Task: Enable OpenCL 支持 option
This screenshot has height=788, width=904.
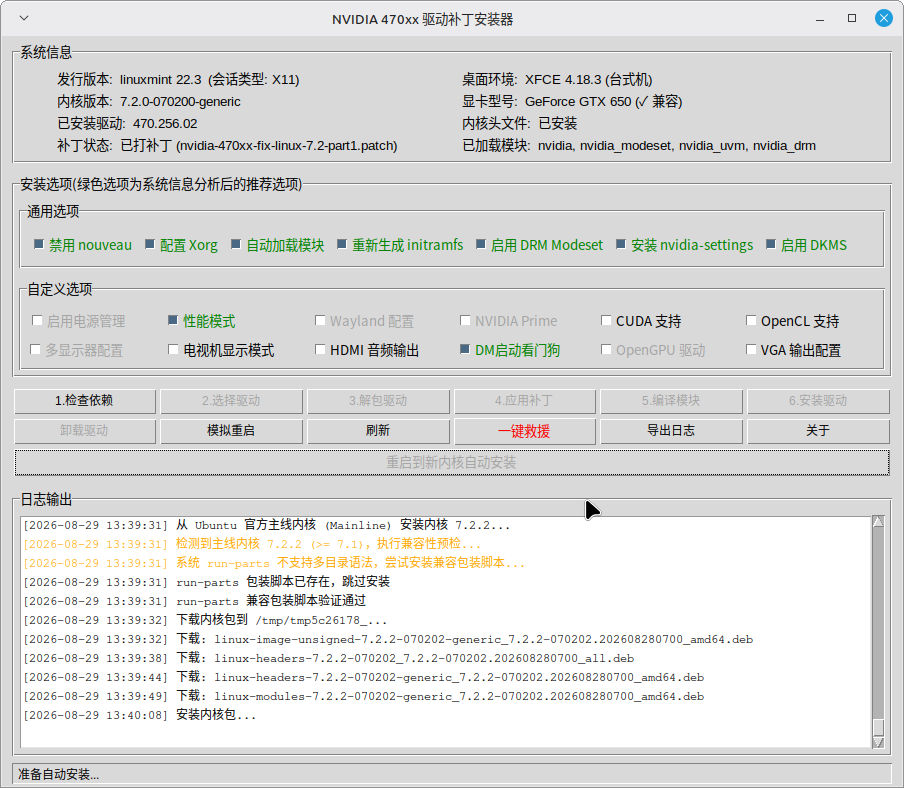Action: tap(751, 321)
